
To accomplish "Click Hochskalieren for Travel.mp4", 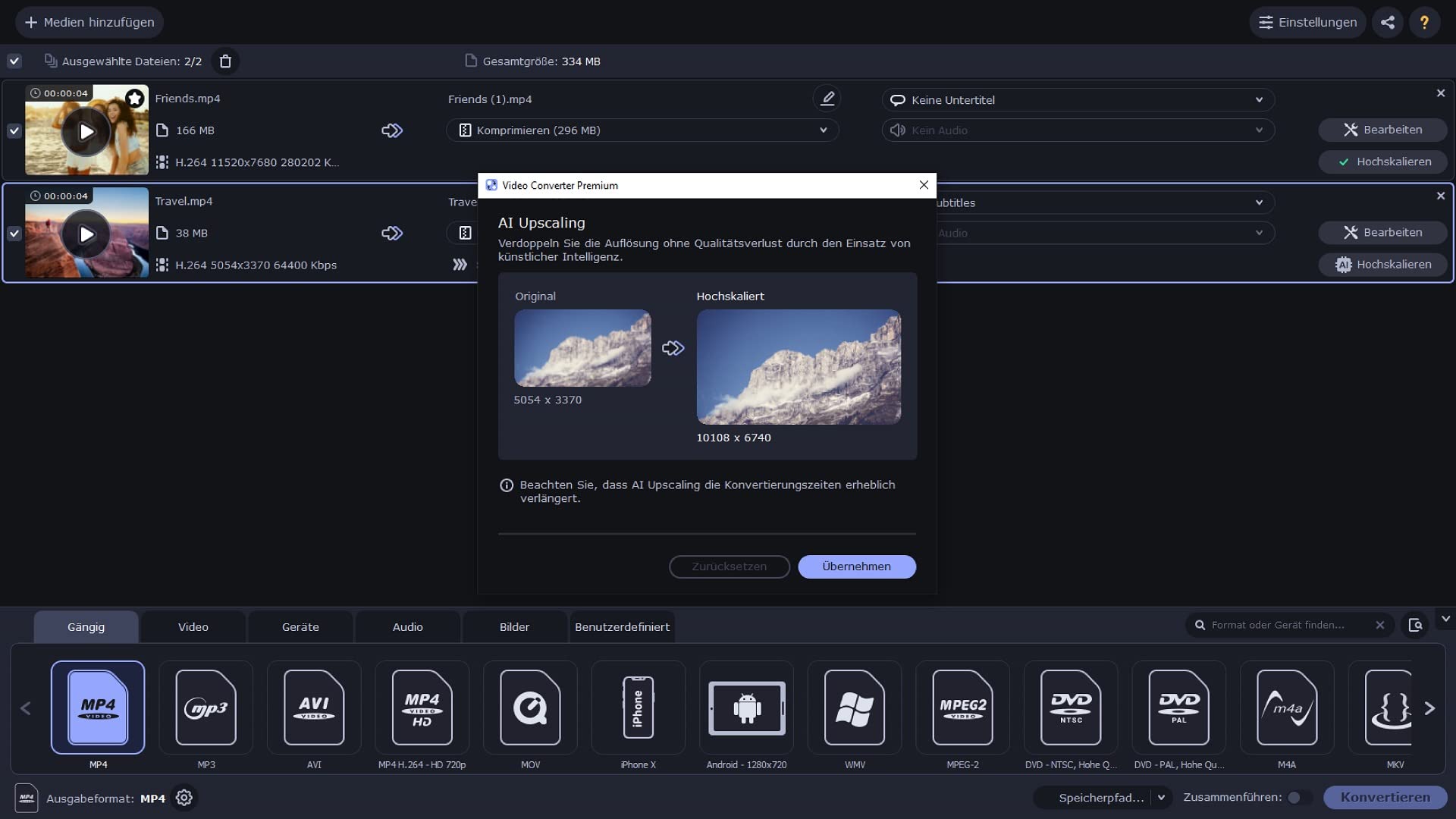I will click(x=1383, y=265).
